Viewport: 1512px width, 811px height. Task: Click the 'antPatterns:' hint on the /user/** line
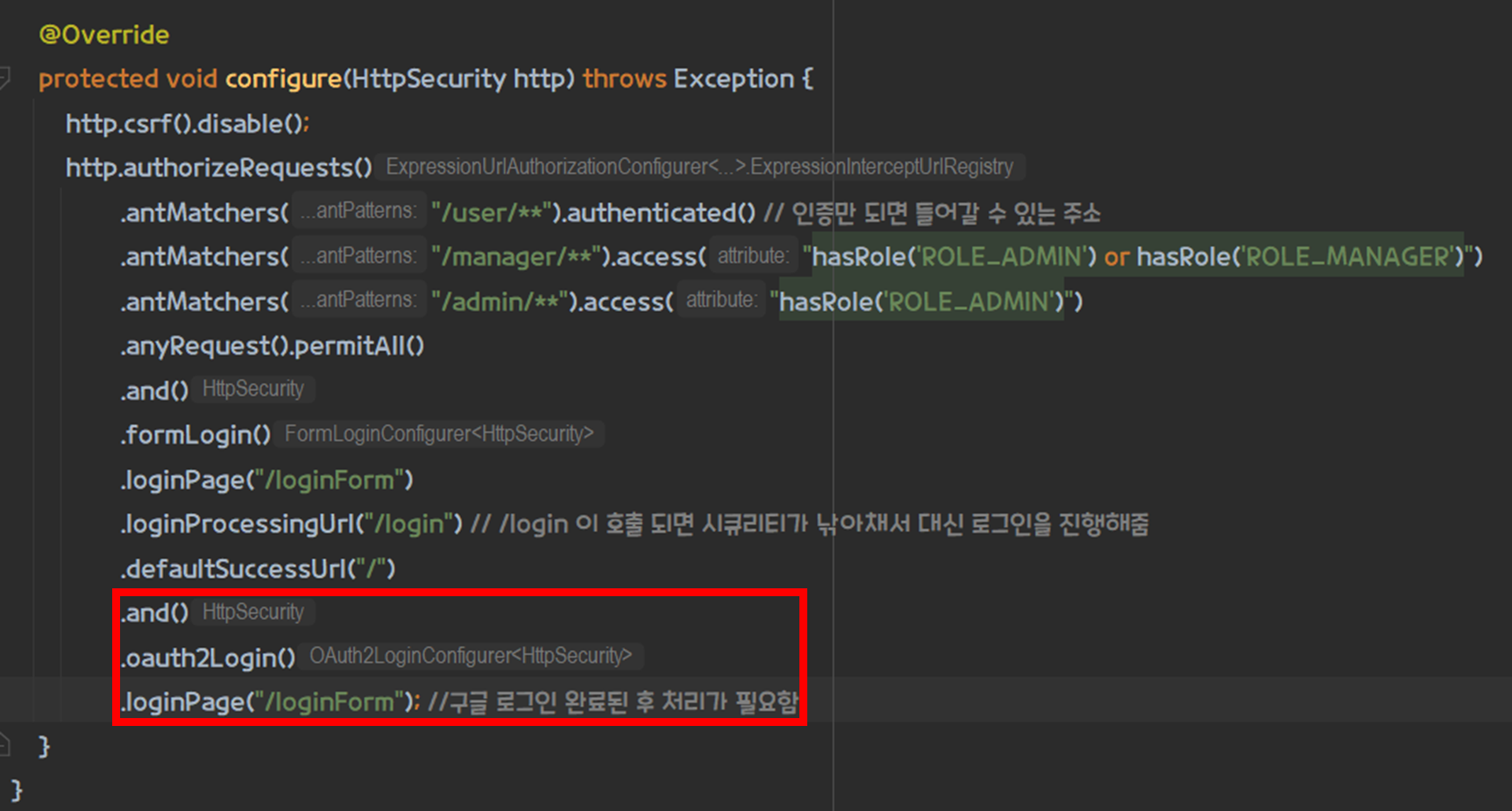click(x=359, y=211)
